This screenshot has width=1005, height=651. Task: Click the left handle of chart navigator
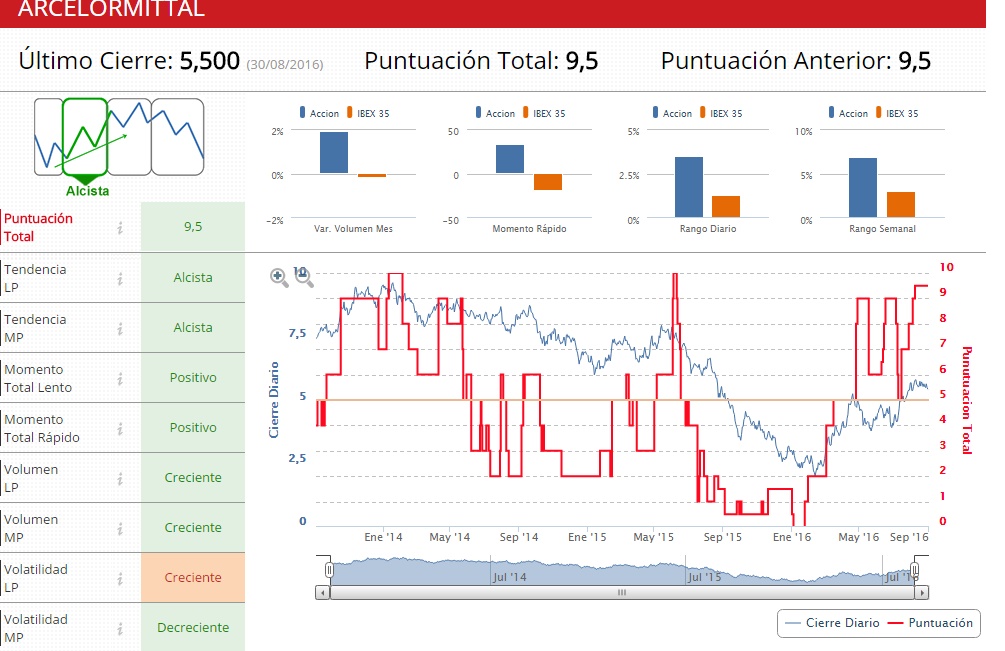(x=328, y=570)
